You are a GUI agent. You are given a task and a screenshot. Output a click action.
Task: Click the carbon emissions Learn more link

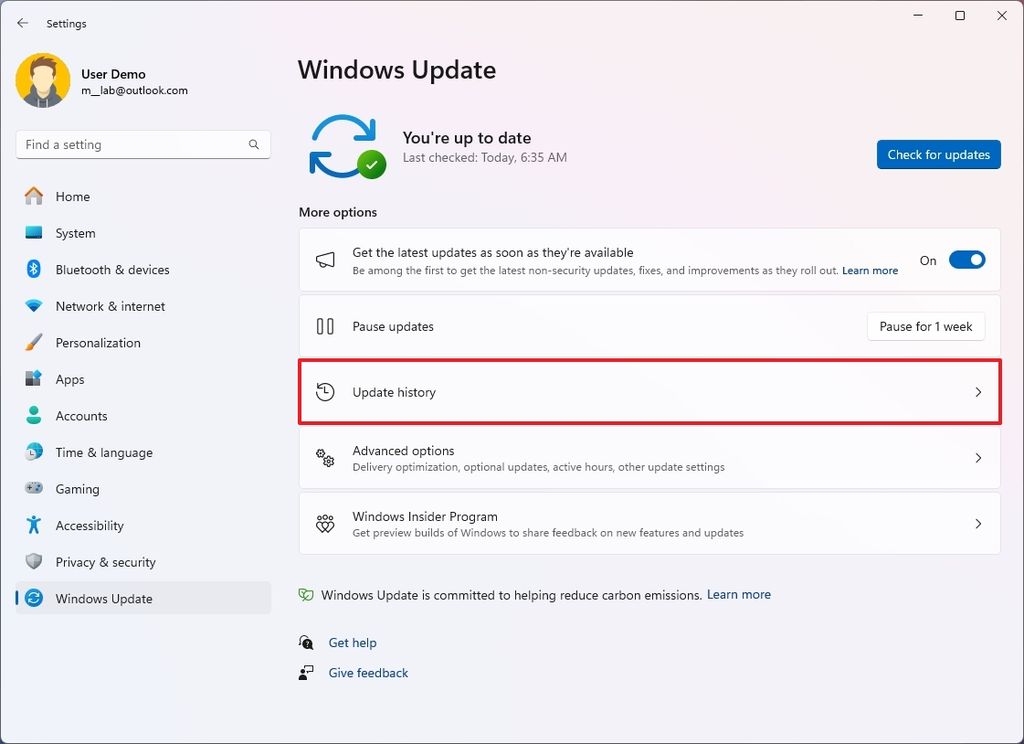pyautogui.click(x=738, y=594)
